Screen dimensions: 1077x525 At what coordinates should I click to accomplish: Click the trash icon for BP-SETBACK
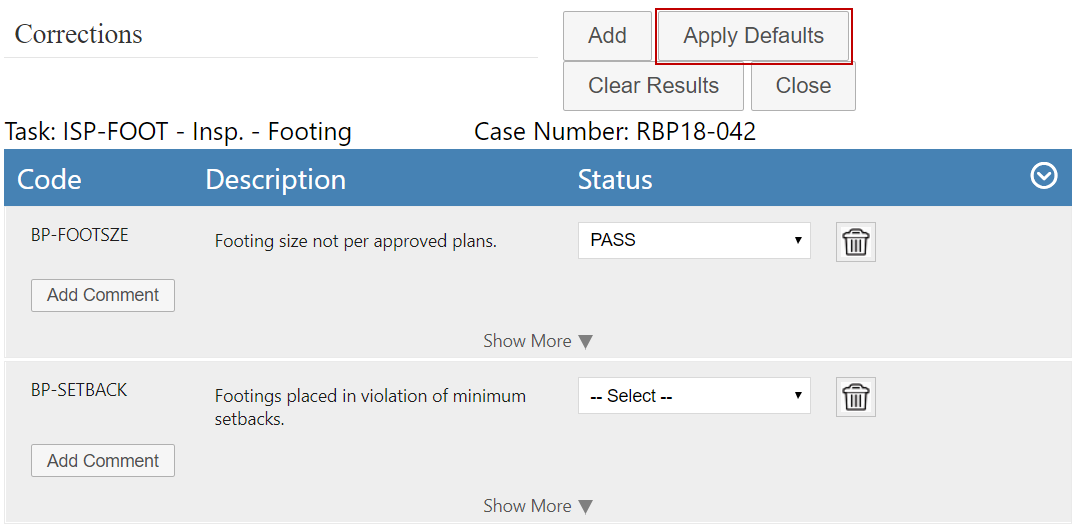pyautogui.click(x=855, y=397)
